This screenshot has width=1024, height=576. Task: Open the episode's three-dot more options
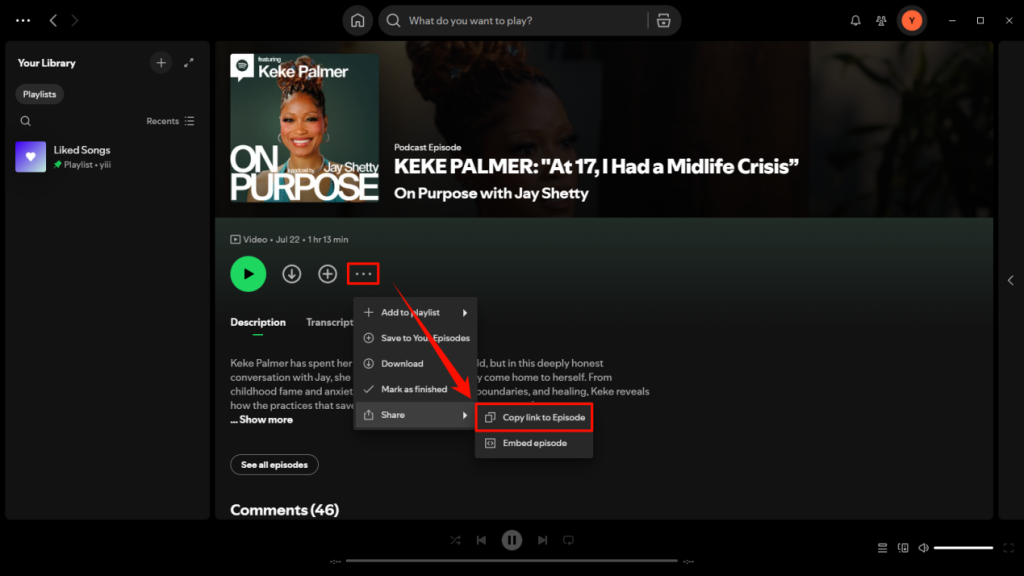pos(363,274)
